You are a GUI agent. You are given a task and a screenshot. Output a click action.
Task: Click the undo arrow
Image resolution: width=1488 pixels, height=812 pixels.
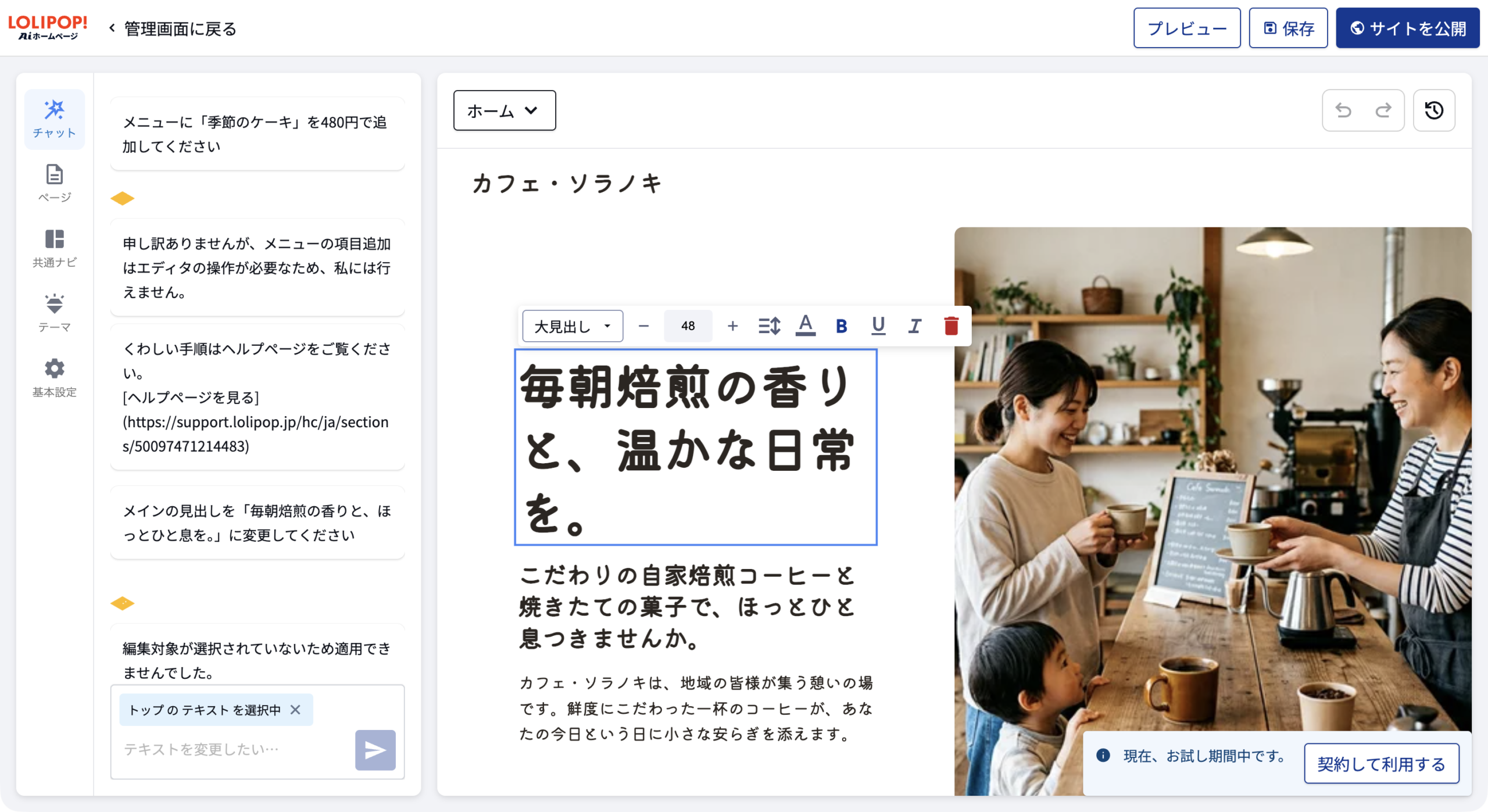point(1343,110)
